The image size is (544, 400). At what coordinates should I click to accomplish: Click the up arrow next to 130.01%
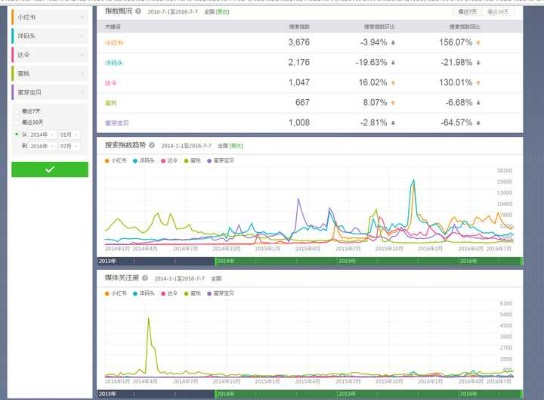[478, 83]
